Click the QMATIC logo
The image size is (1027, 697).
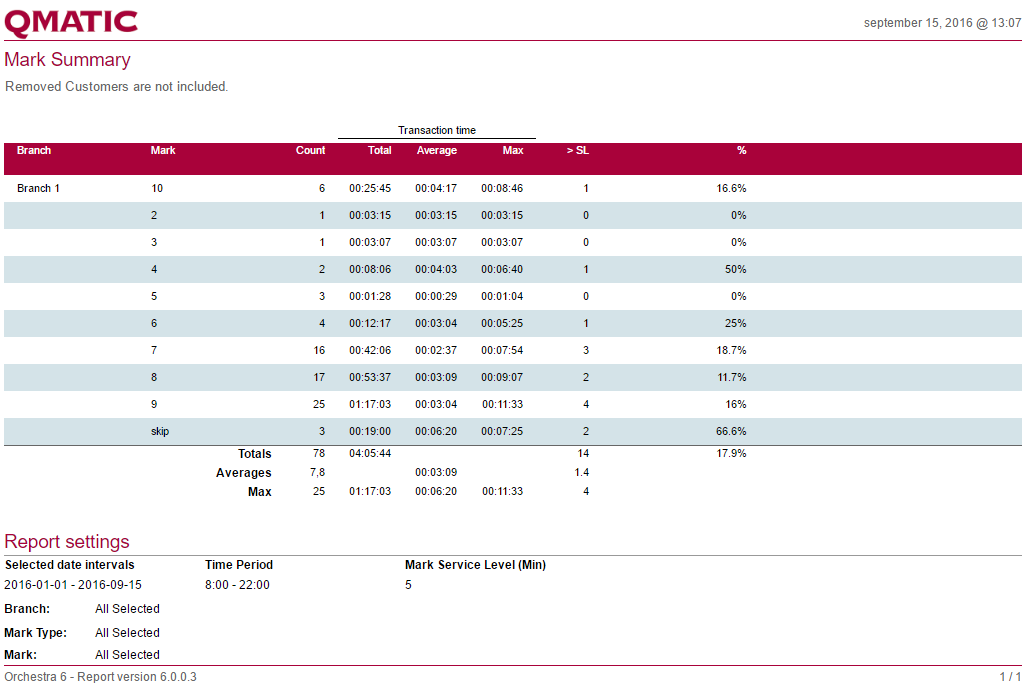tap(71, 23)
